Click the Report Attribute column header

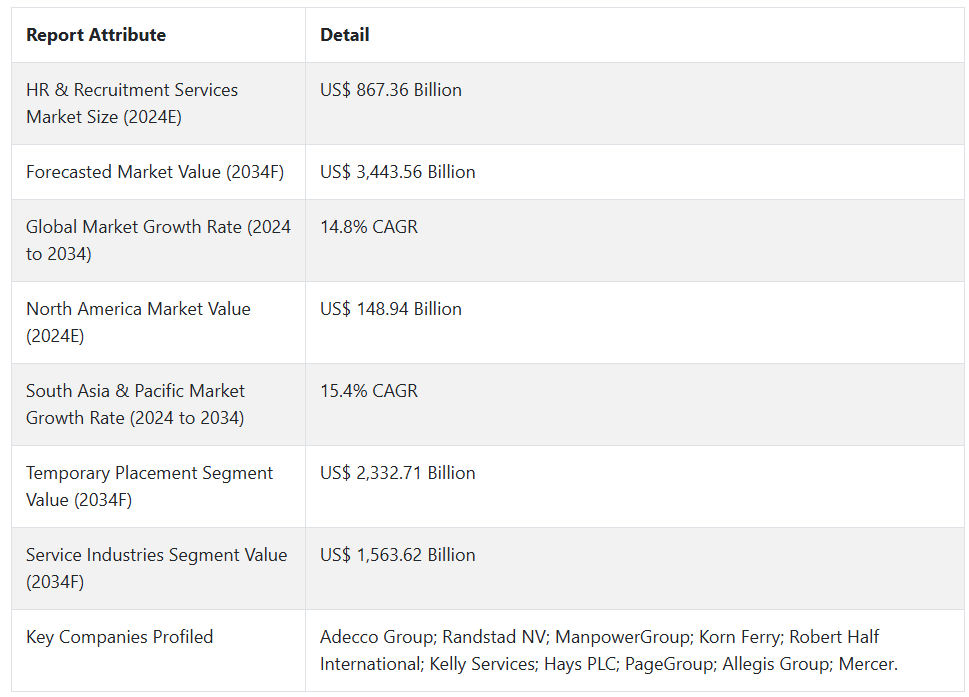tap(96, 35)
